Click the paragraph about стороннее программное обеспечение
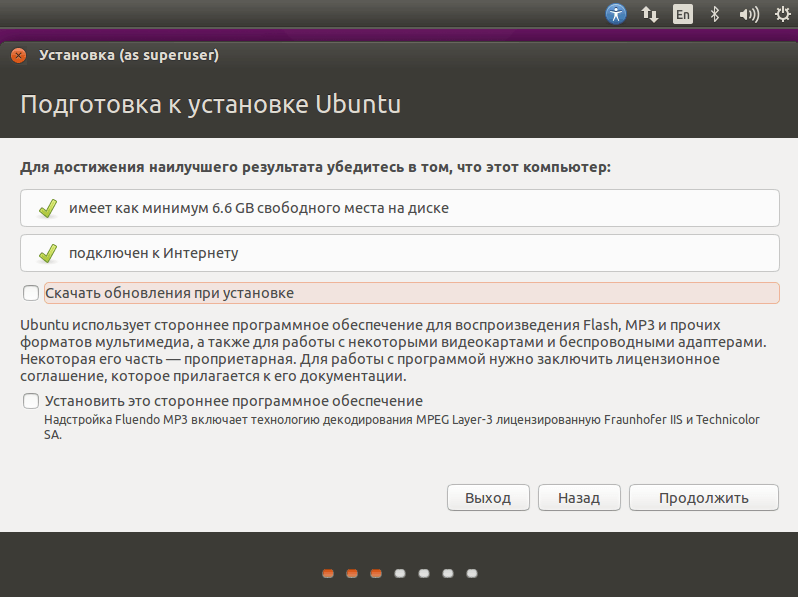Image resolution: width=798 pixels, height=597 pixels. point(393,351)
